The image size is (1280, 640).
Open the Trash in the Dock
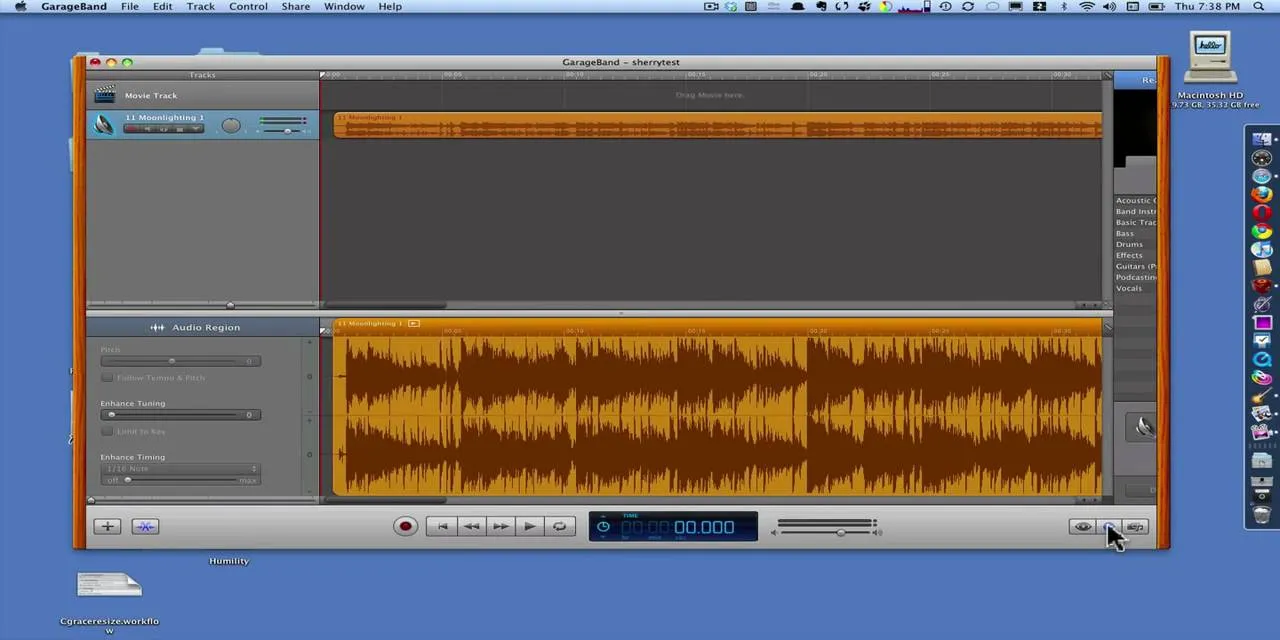(x=1262, y=514)
